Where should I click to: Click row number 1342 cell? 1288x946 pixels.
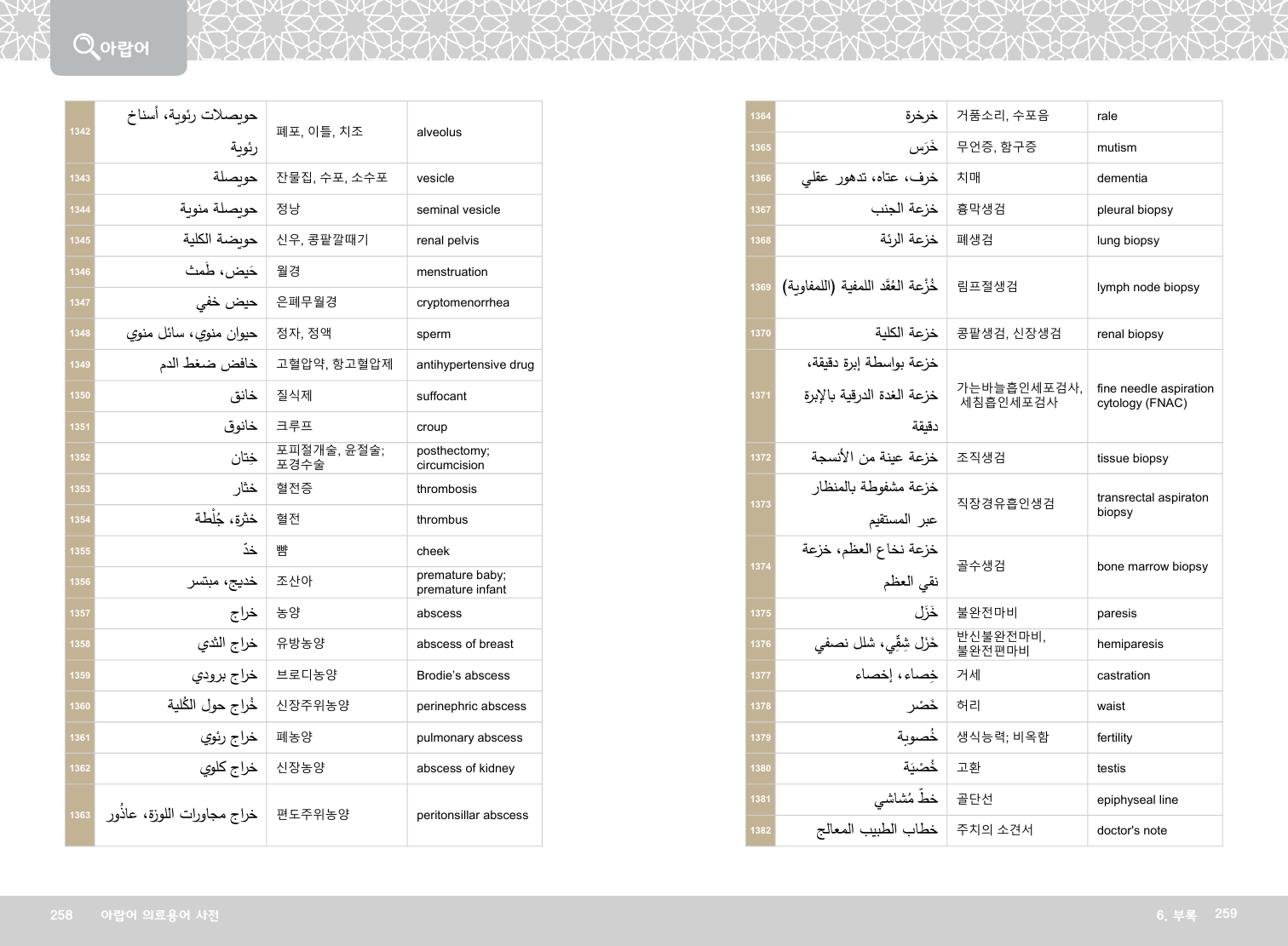tap(80, 132)
